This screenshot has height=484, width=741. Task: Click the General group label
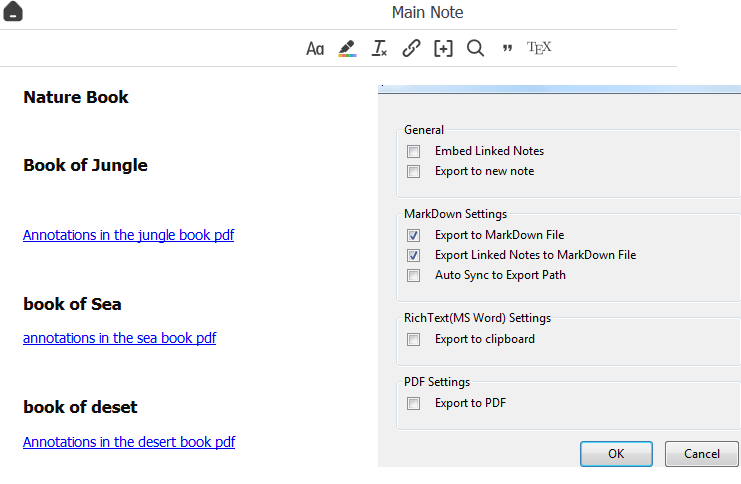pos(424,130)
